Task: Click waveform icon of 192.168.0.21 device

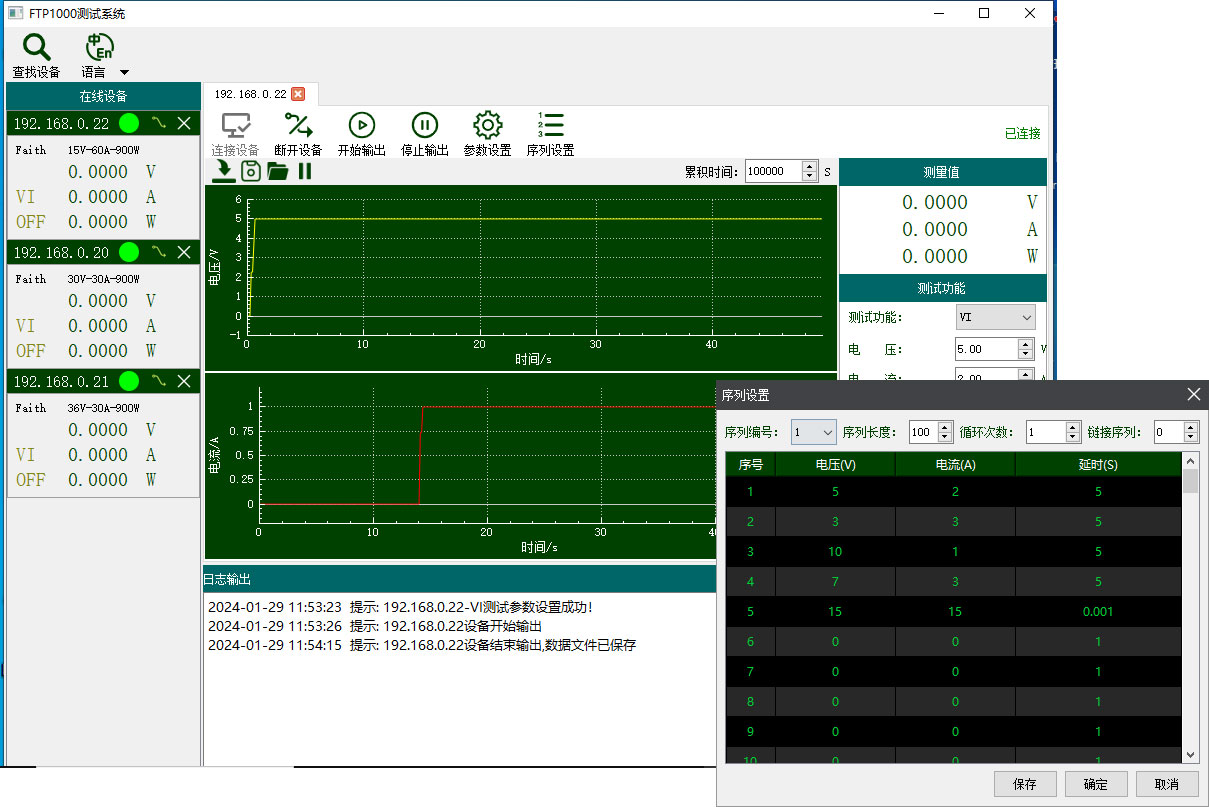Action: coord(159,381)
